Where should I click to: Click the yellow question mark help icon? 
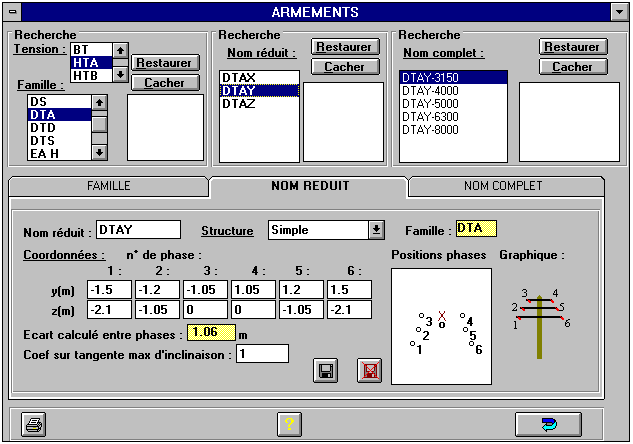coord(288,424)
